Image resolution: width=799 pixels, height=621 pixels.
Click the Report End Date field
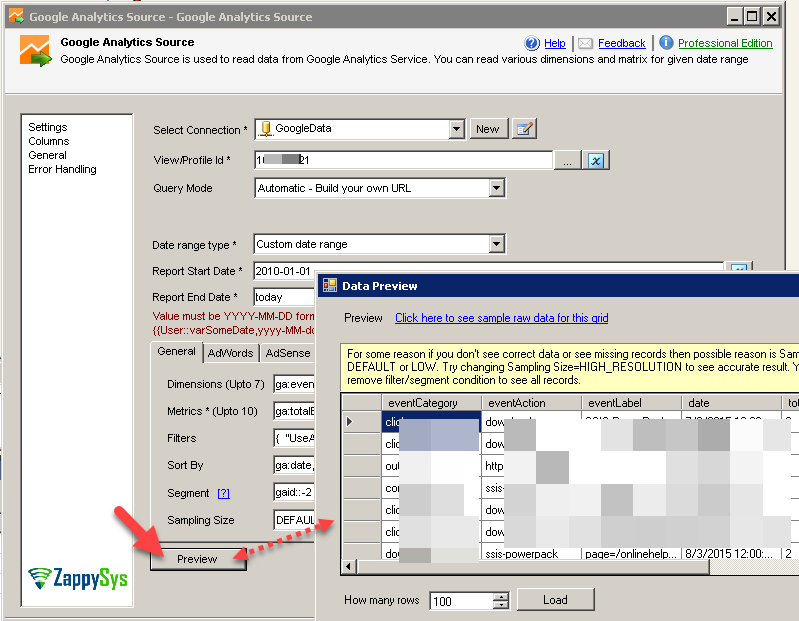coord(284,297)
